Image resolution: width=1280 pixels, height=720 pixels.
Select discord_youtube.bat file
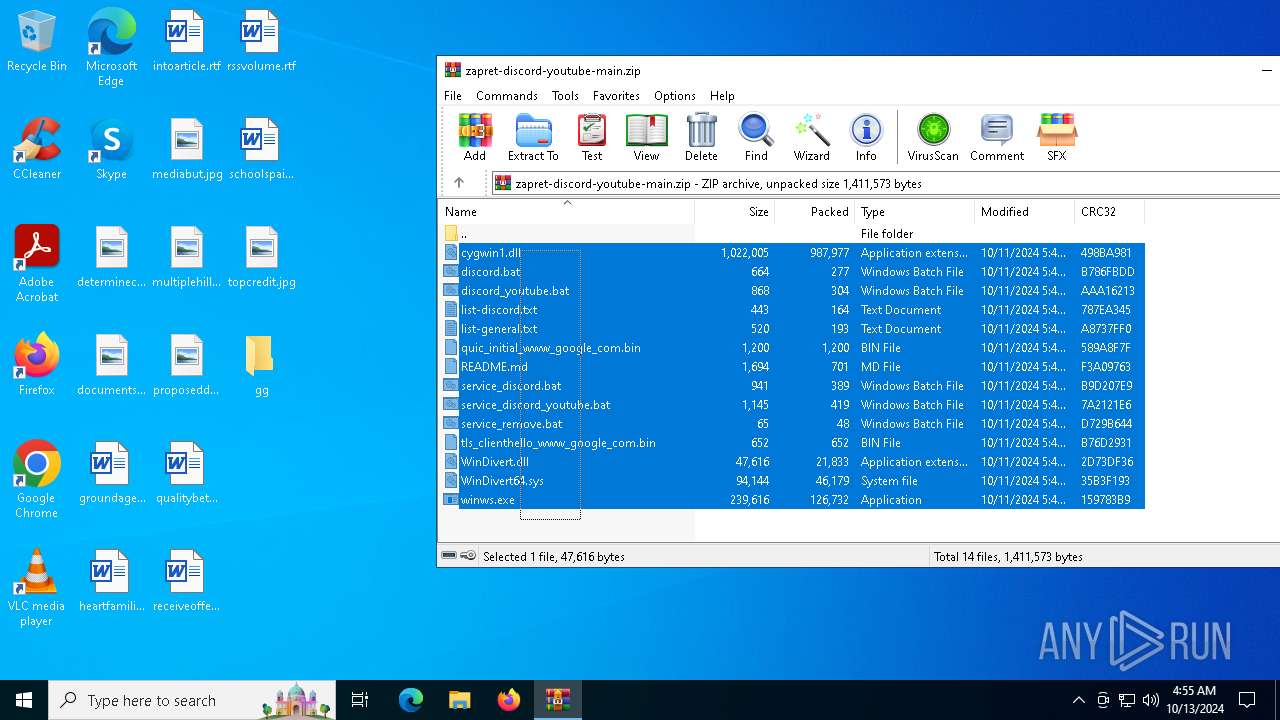pos(792,291)
